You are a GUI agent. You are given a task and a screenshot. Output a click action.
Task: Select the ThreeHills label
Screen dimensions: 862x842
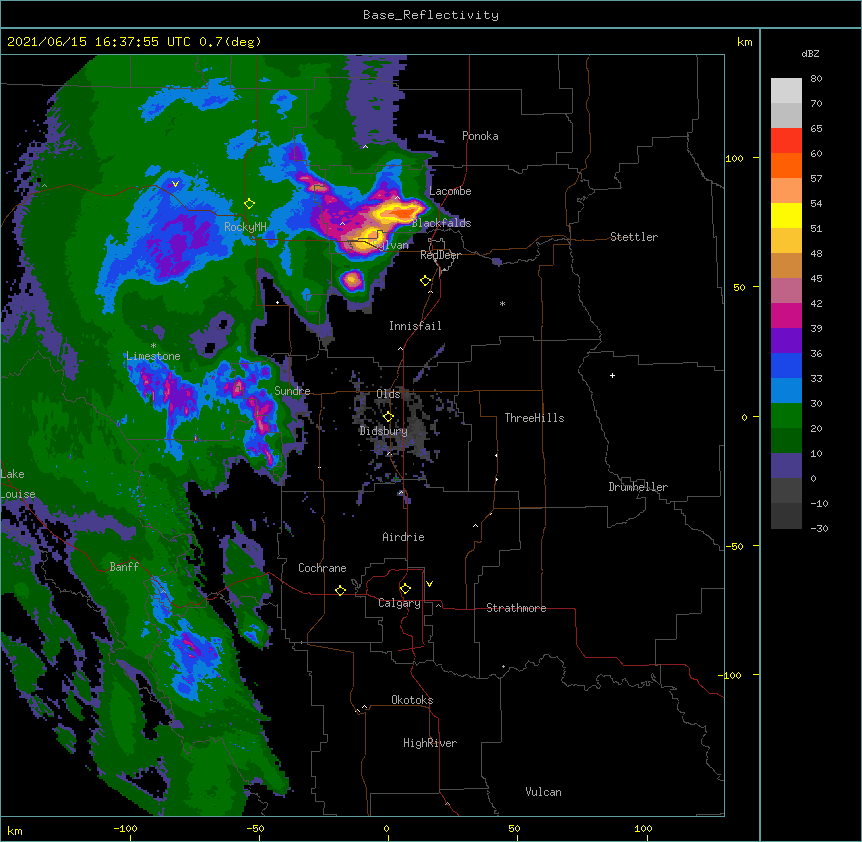tap(534, 418)
